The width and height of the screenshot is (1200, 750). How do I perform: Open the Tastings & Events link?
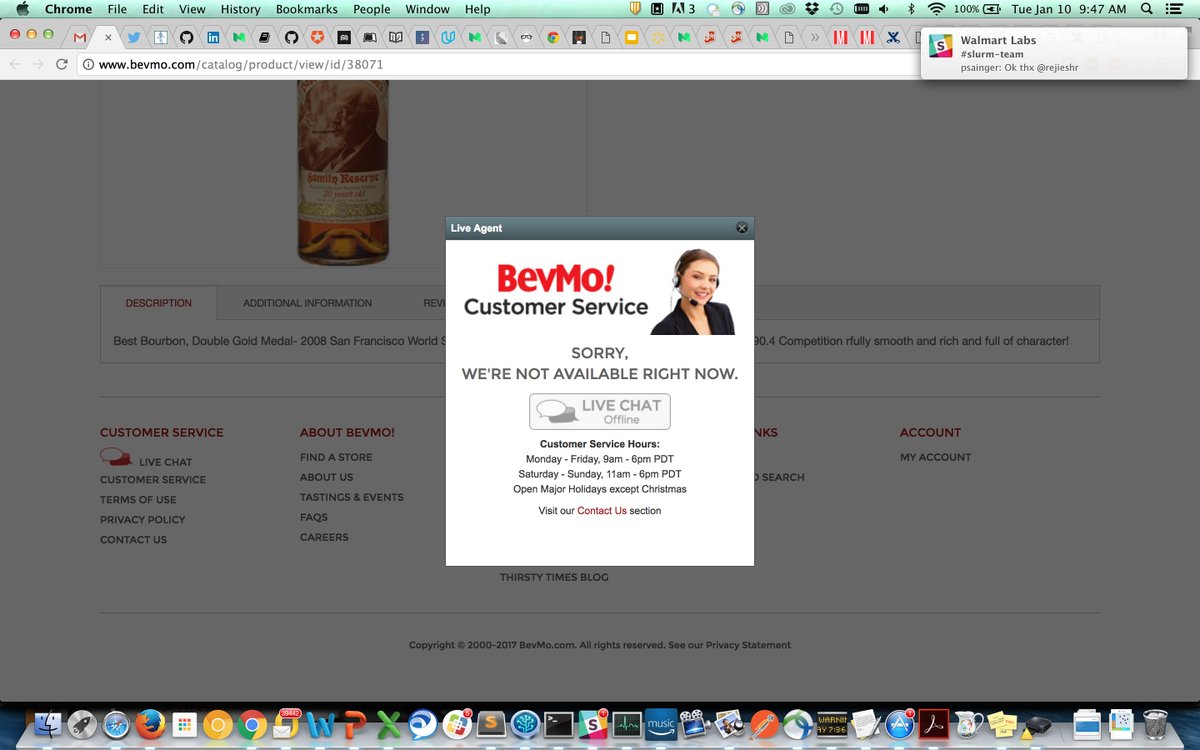352,497
